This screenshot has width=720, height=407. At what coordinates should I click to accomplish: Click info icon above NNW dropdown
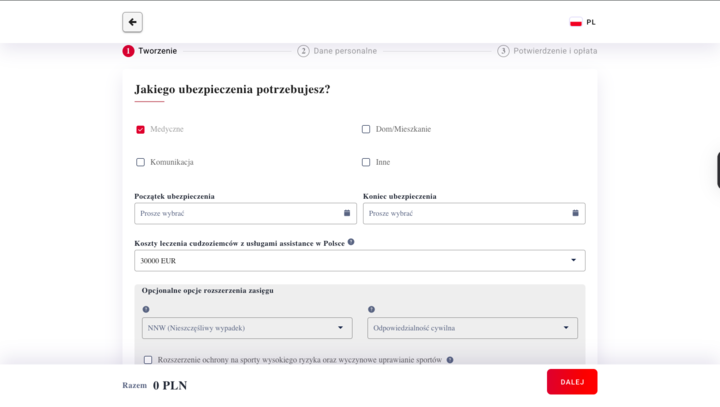click(146, 310)
